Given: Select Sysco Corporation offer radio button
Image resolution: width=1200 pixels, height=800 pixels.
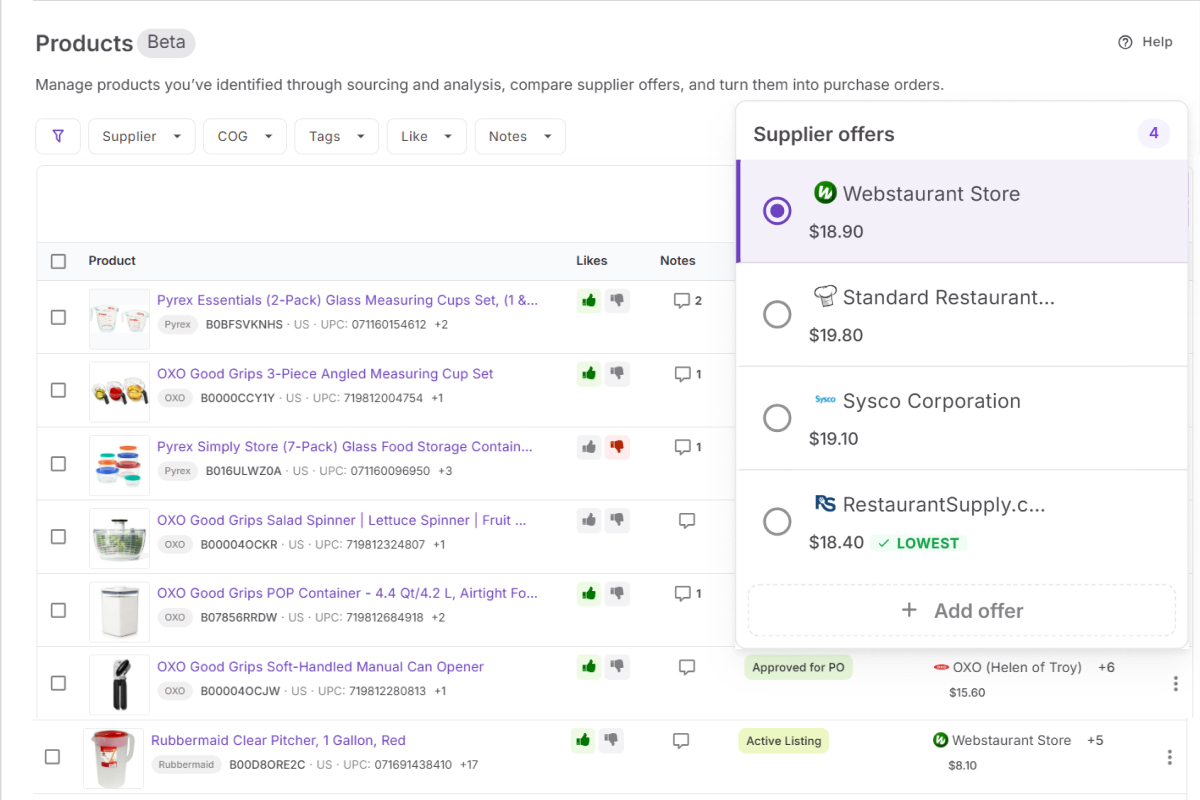Looking at the screenshot, I should 777,418.
